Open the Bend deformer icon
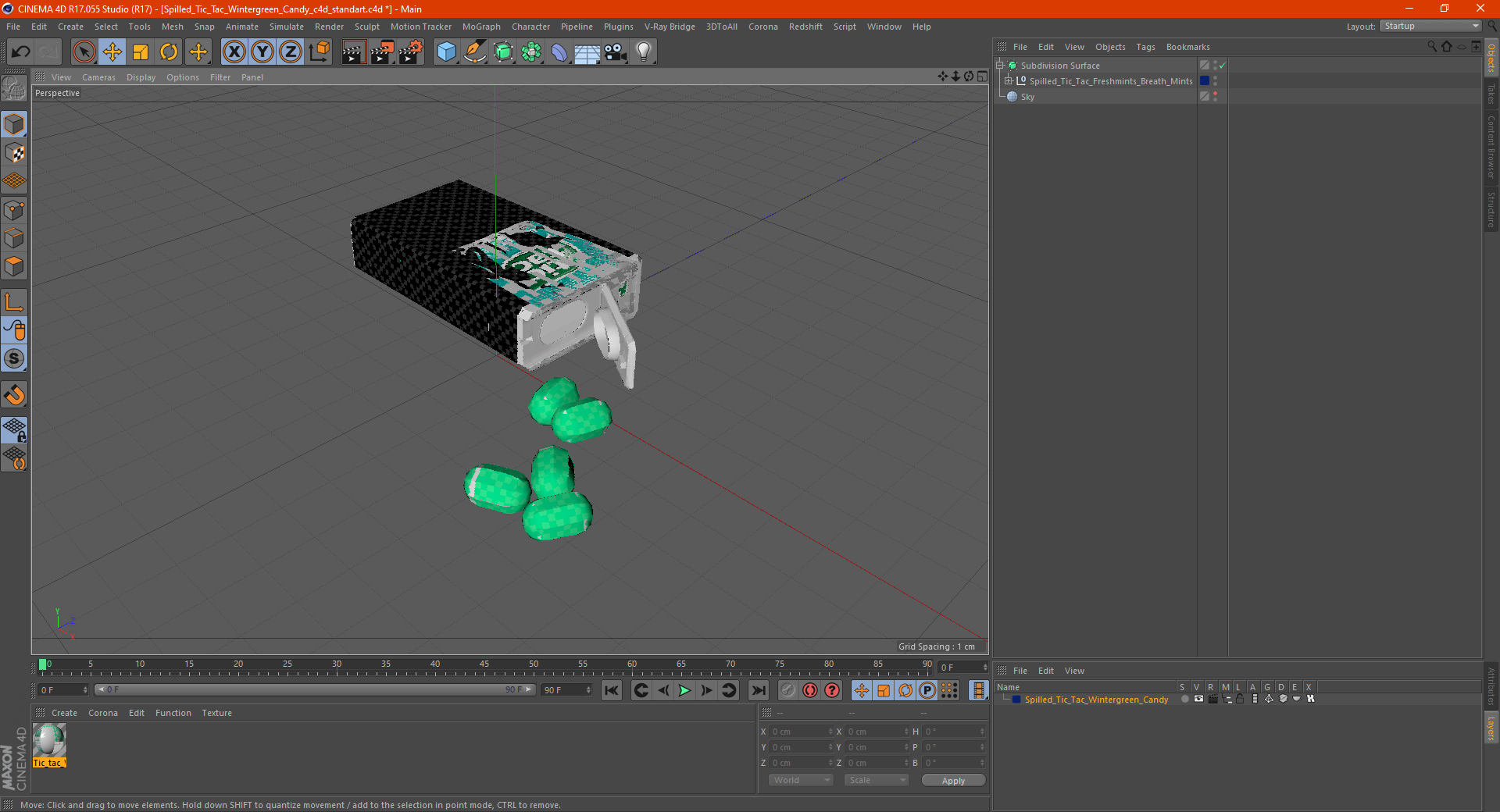The image size is (1500, 812). coord(559,52)
